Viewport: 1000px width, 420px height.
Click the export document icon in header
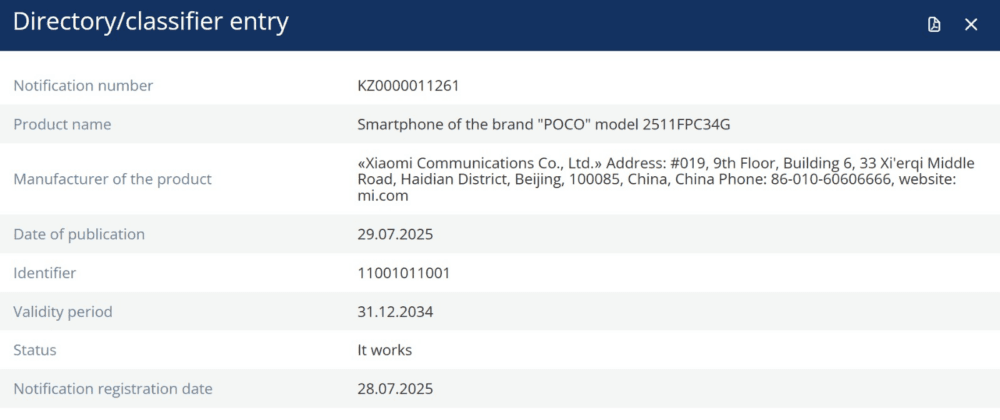point(934,25)
